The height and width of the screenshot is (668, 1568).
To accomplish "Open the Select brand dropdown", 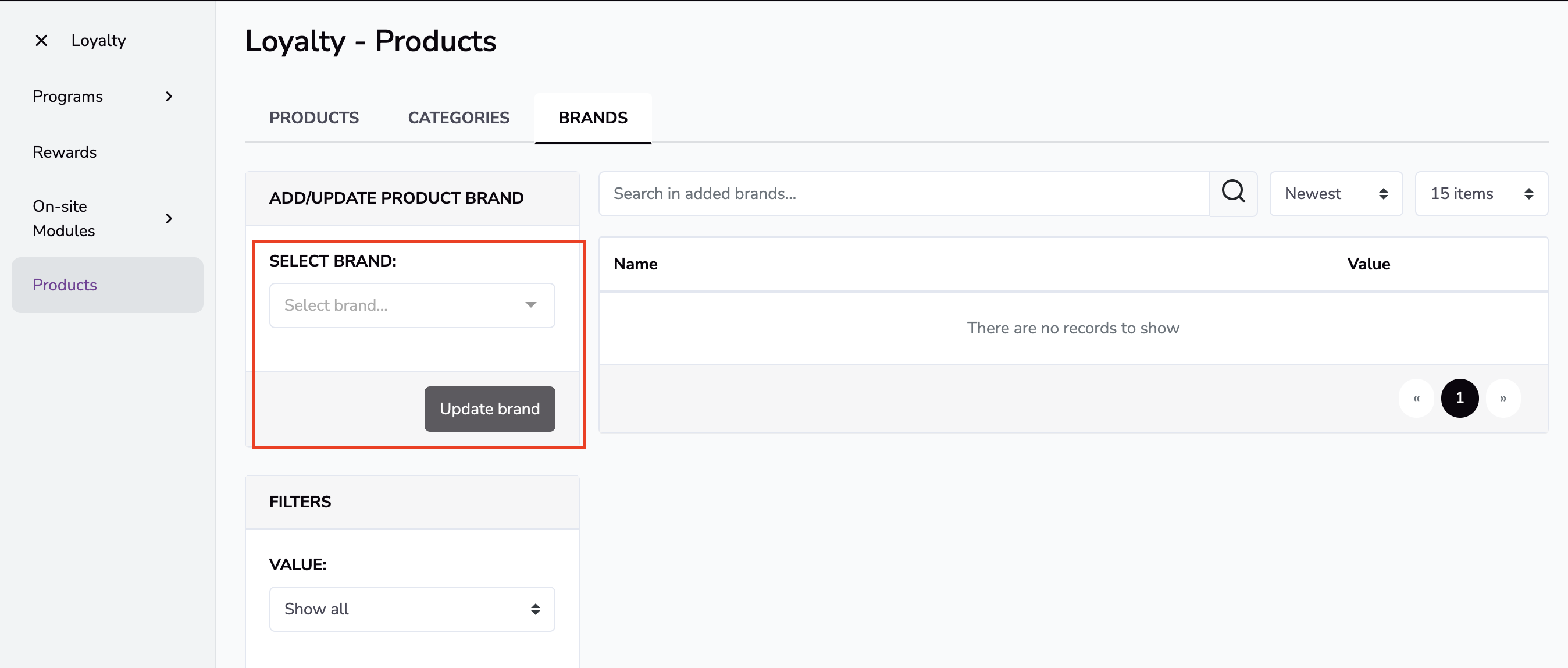I will click(x=411, y=305).
